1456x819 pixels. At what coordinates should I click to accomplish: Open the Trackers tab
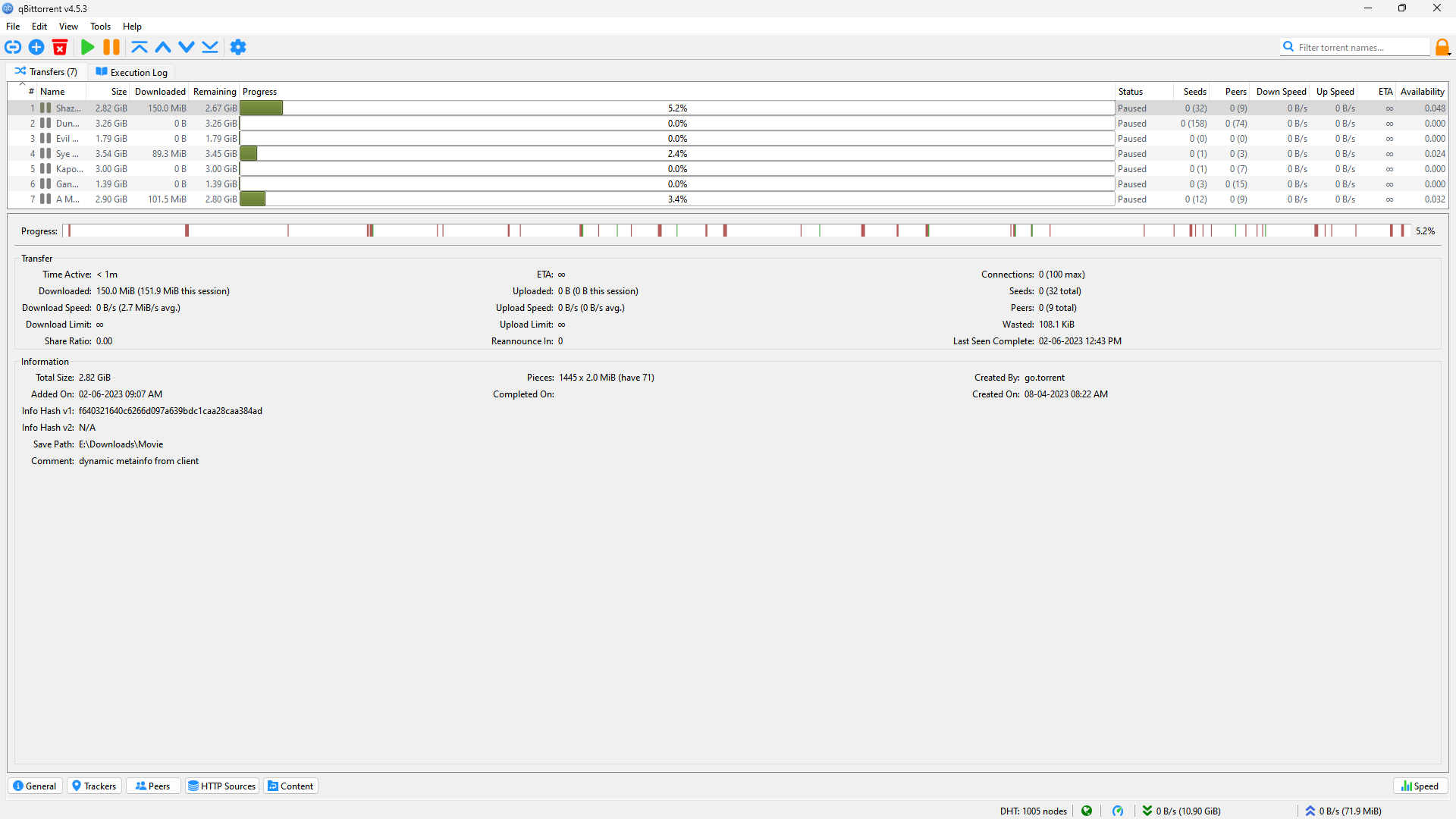(93, 786)
